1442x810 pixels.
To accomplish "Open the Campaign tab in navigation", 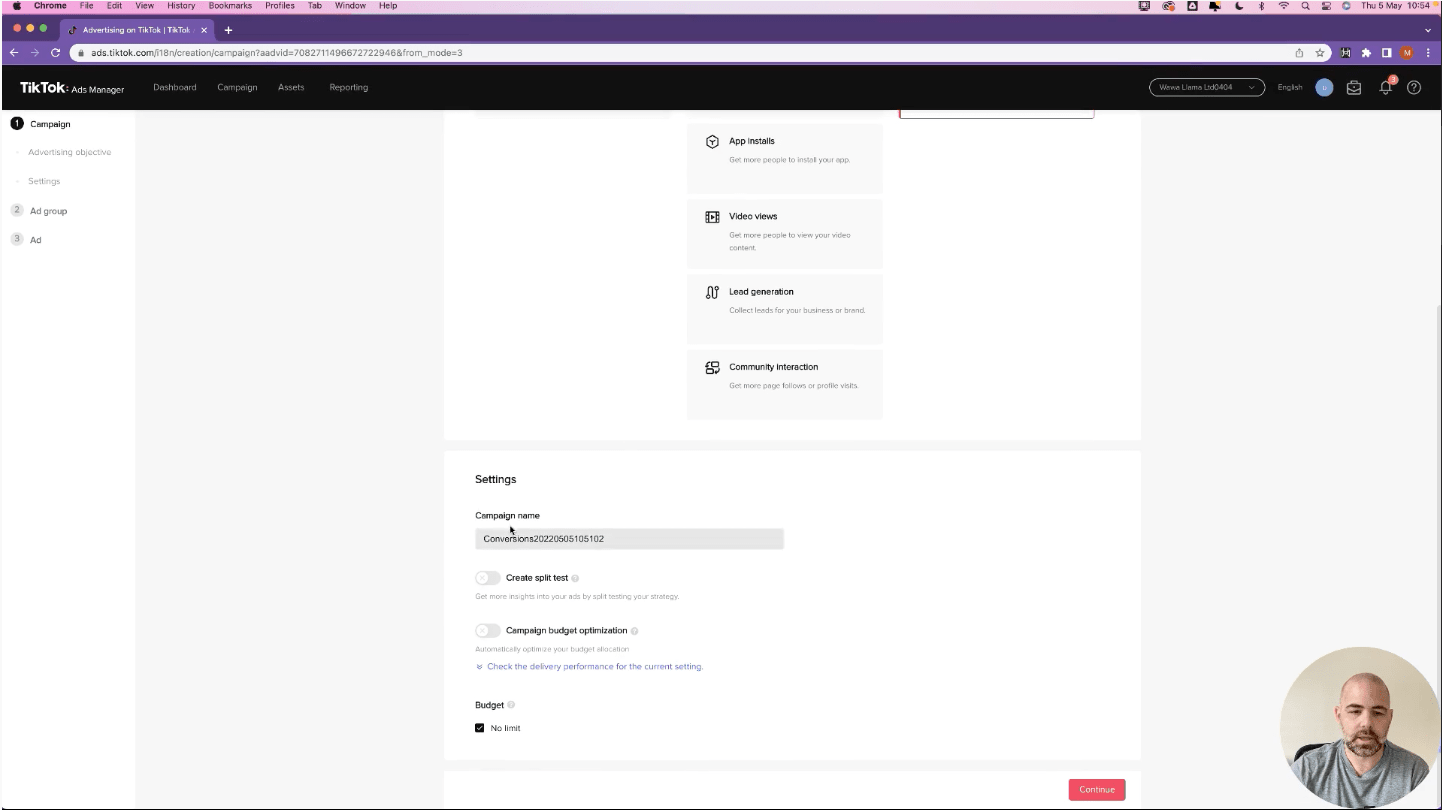I will tap(237, 88).
